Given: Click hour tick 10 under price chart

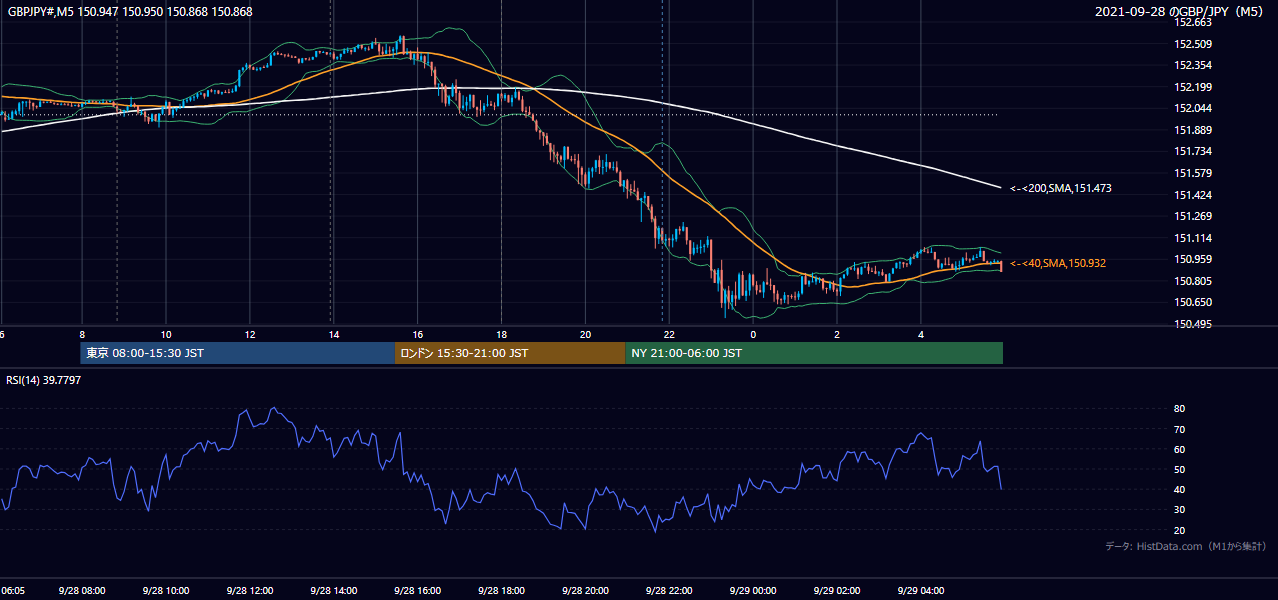Looking at the screenshot, I should click(166, 334).
